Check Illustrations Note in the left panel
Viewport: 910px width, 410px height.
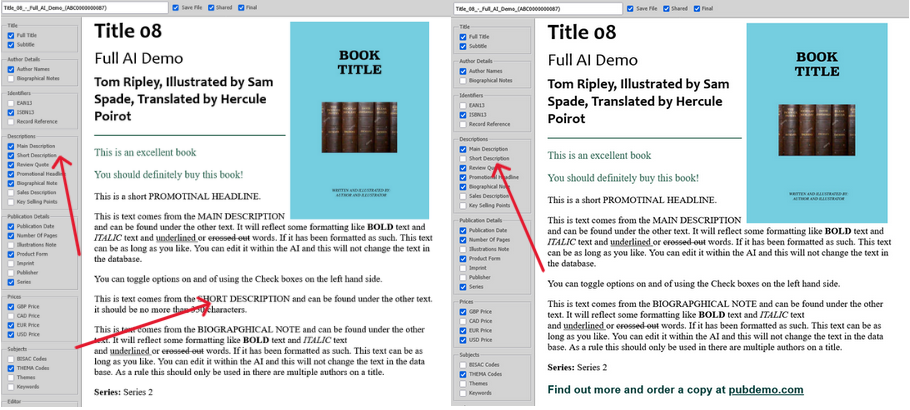pyautogui.click(x=11, y=244)
